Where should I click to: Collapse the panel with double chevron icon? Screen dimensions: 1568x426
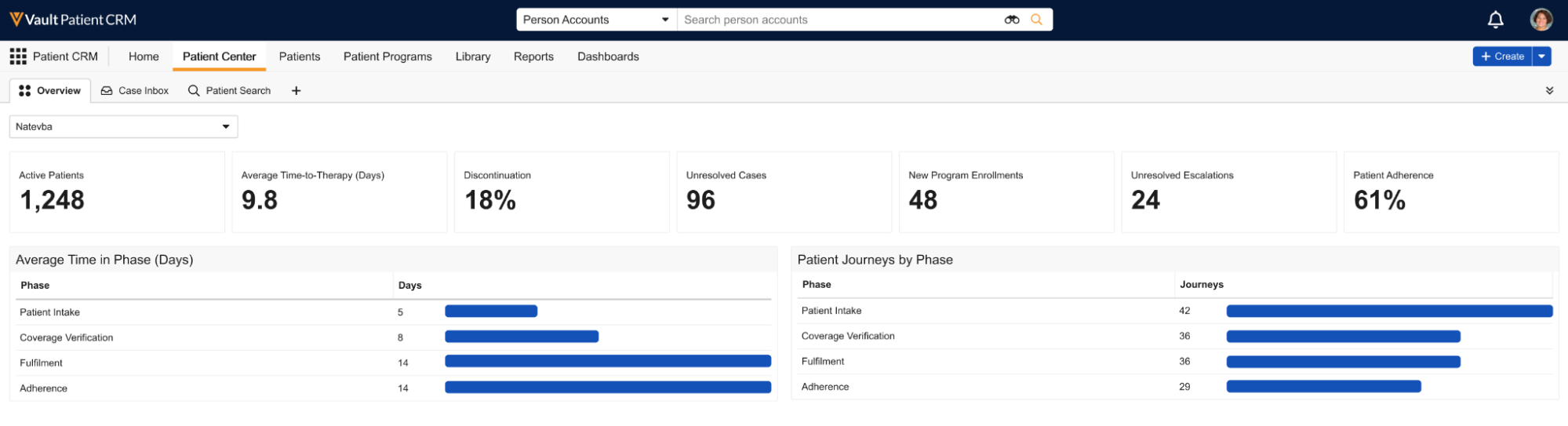(x=1549, y=91)
